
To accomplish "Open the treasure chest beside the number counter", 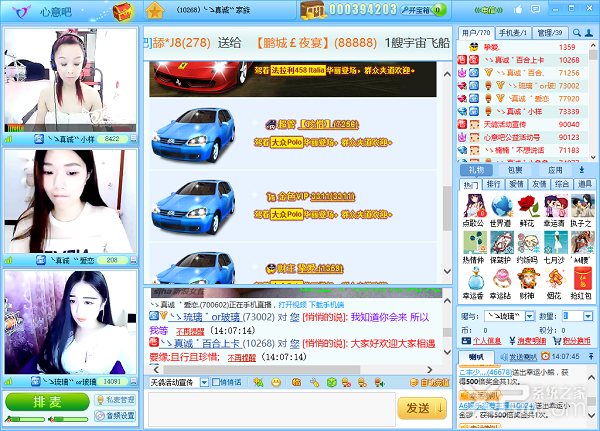I will (x=312, y=10).
